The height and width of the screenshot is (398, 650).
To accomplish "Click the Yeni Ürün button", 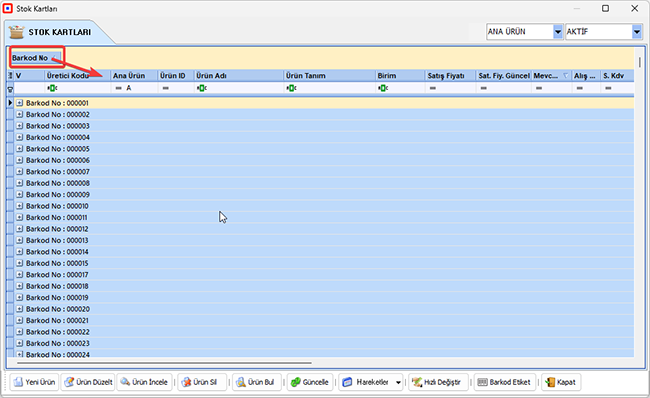I will point(34,382).
